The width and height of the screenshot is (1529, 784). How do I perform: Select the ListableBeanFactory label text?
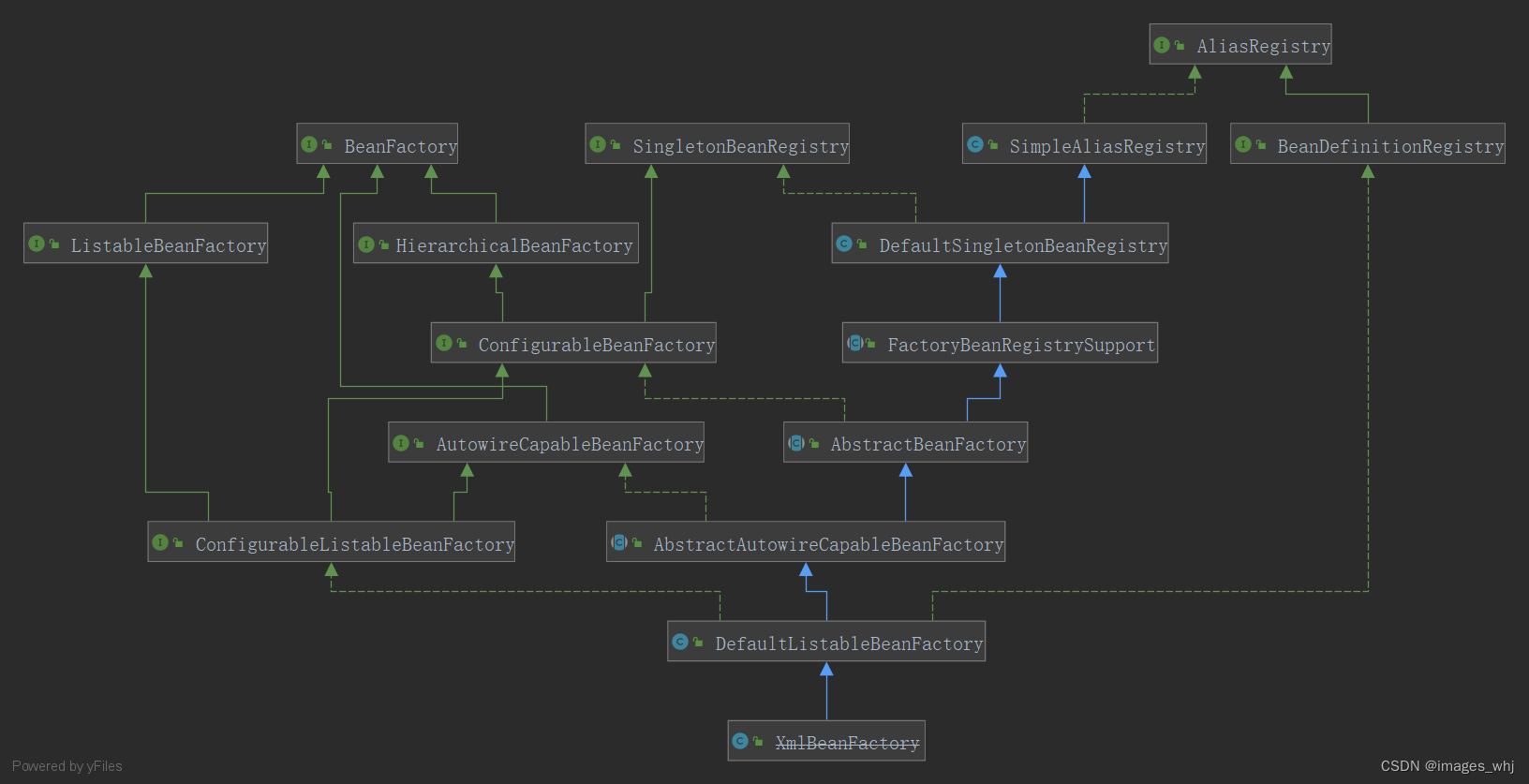coord(169,245)
